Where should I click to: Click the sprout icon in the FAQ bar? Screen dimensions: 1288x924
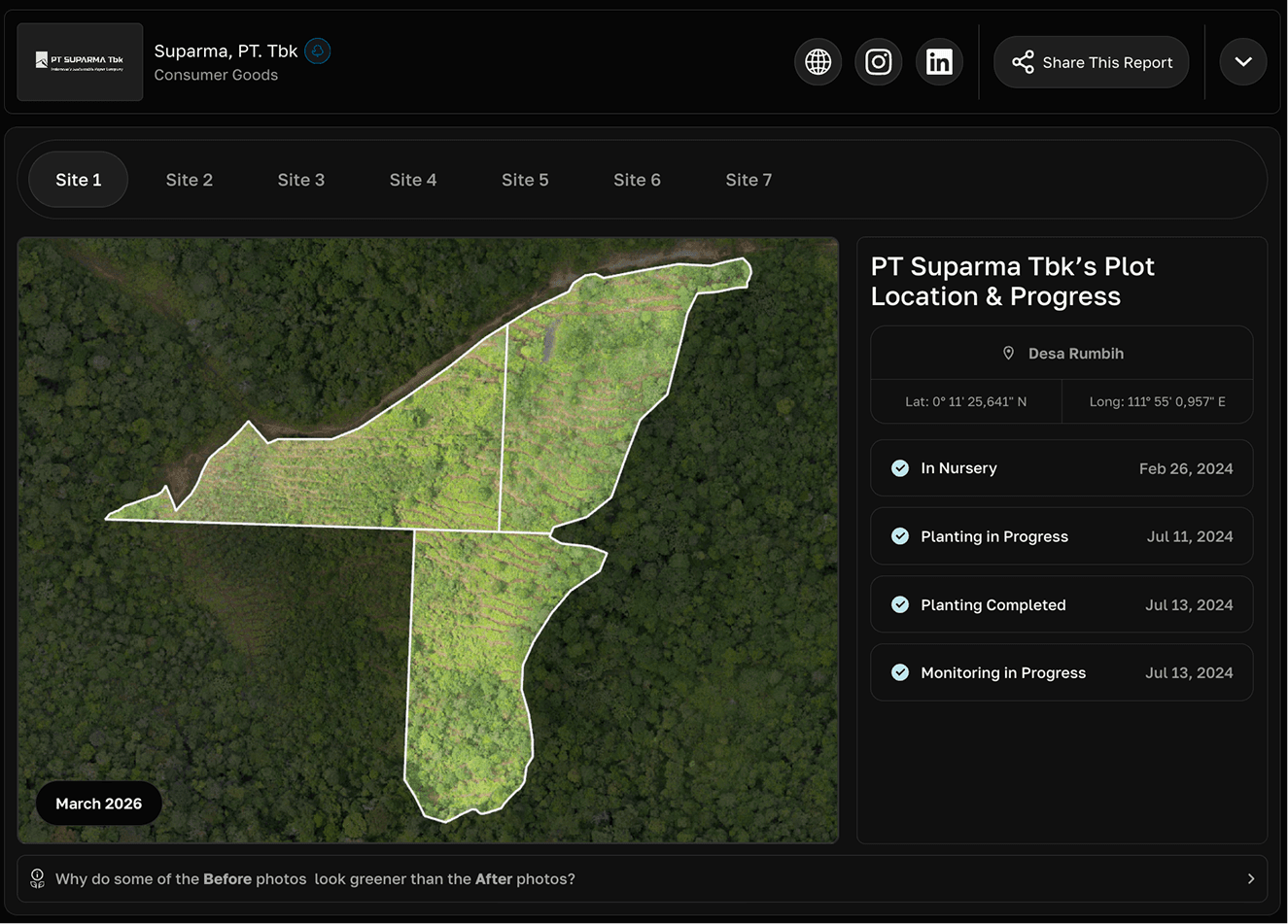coord(37,878)
